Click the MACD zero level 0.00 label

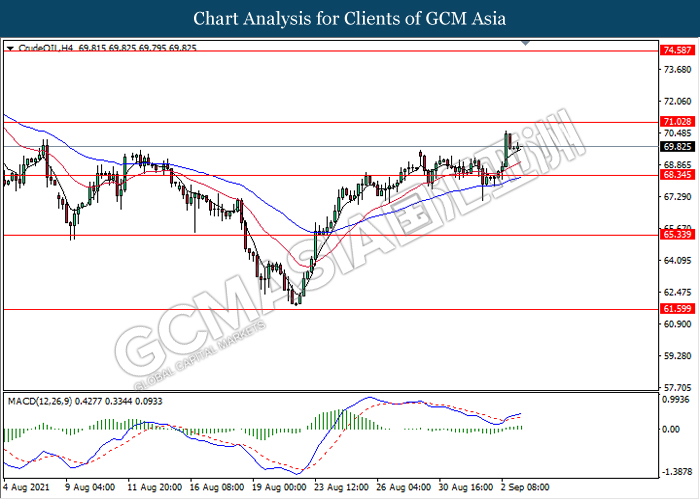pyautogui.click(x=672, y=429)
